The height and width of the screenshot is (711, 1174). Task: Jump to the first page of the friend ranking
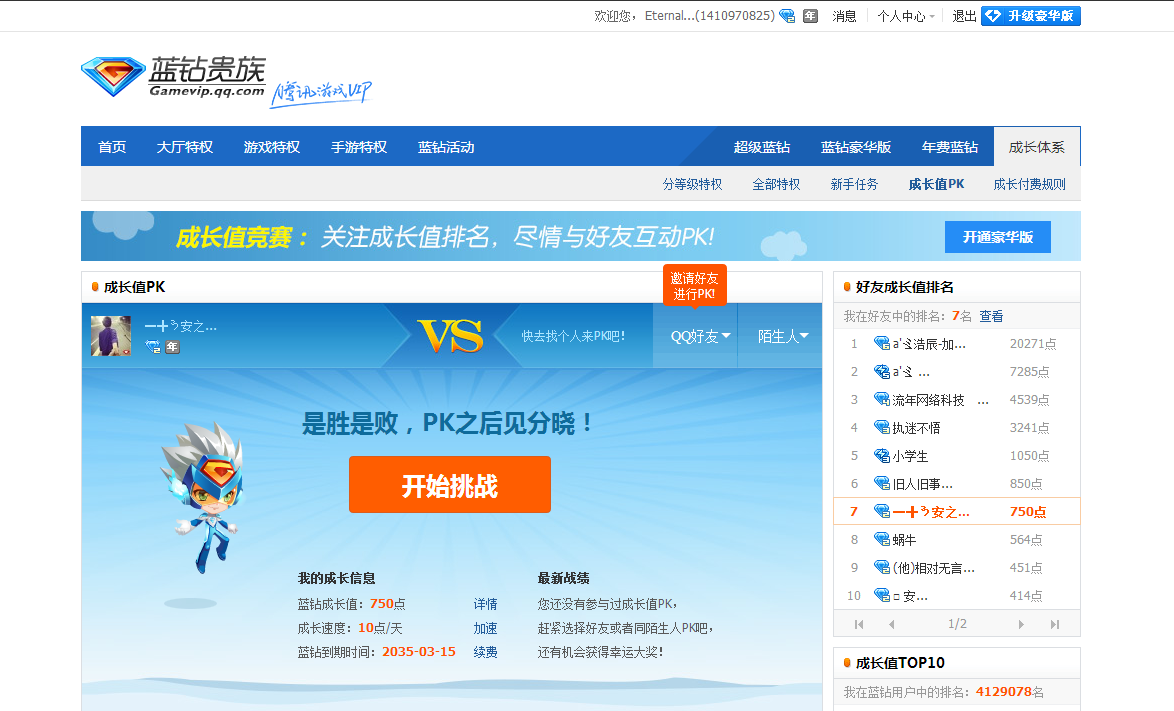click(859, 624)
